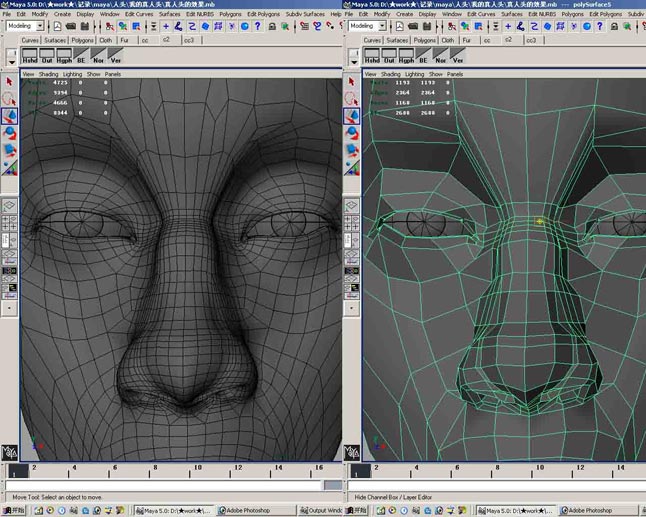Click Save Scene icon in left Maya window
Image resolution: width=646 pixels, height=517 pixels.
[84, 26]
